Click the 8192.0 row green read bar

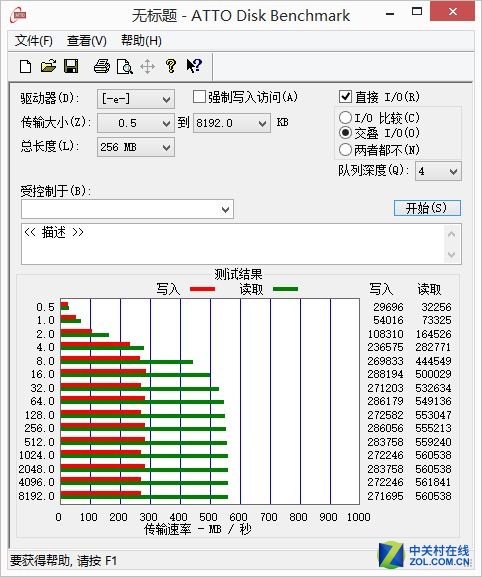(x=144, y=497)
